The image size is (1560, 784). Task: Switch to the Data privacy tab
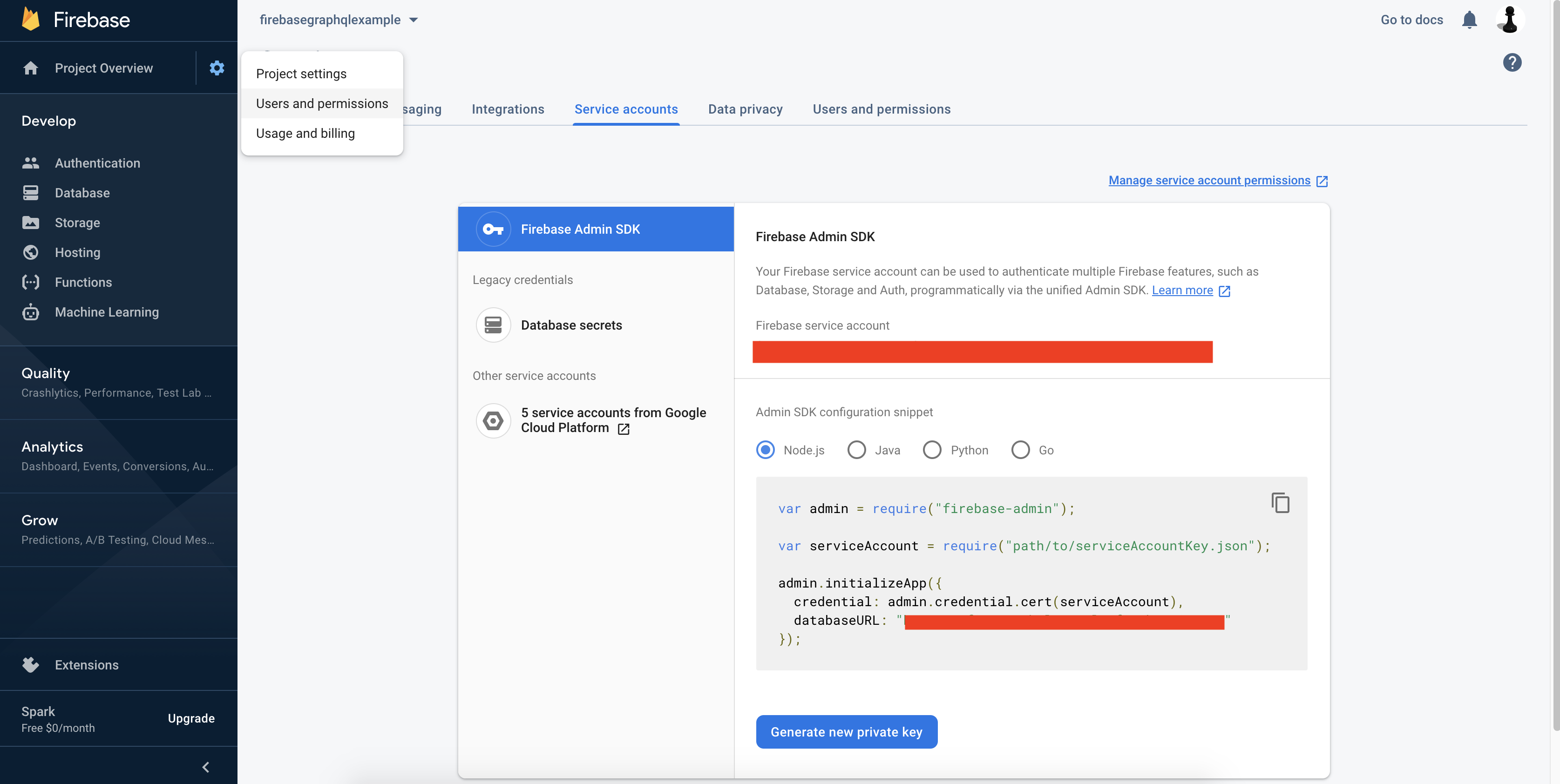point(746,109)
